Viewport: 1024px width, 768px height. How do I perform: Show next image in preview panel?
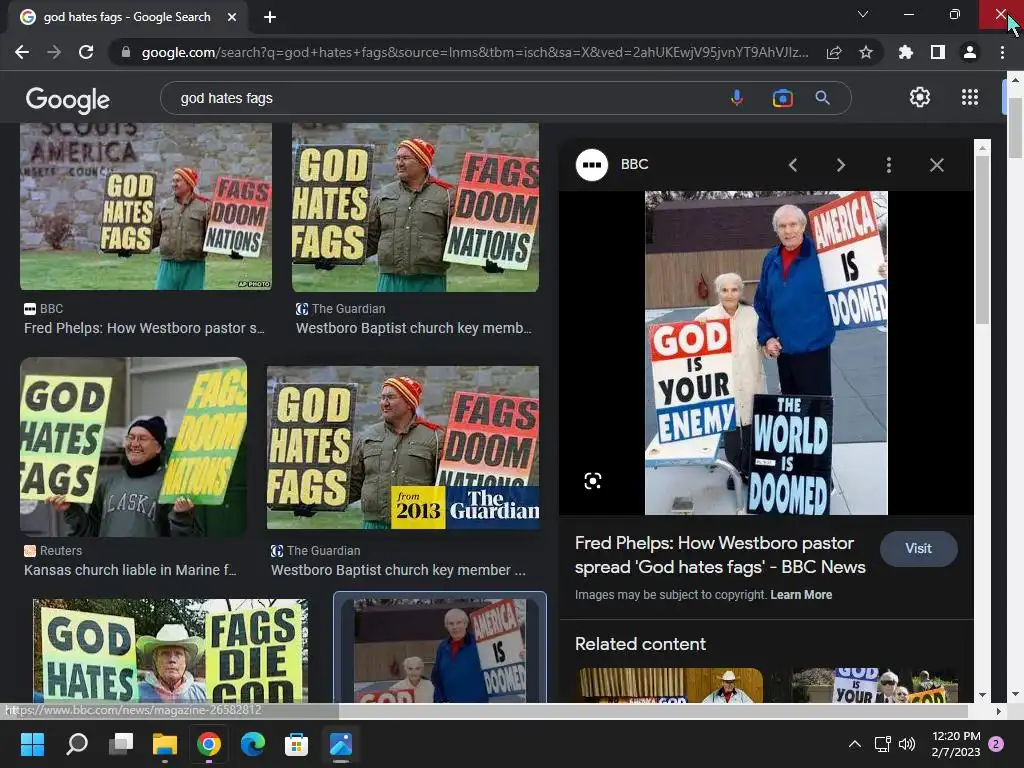pos(840,165)
